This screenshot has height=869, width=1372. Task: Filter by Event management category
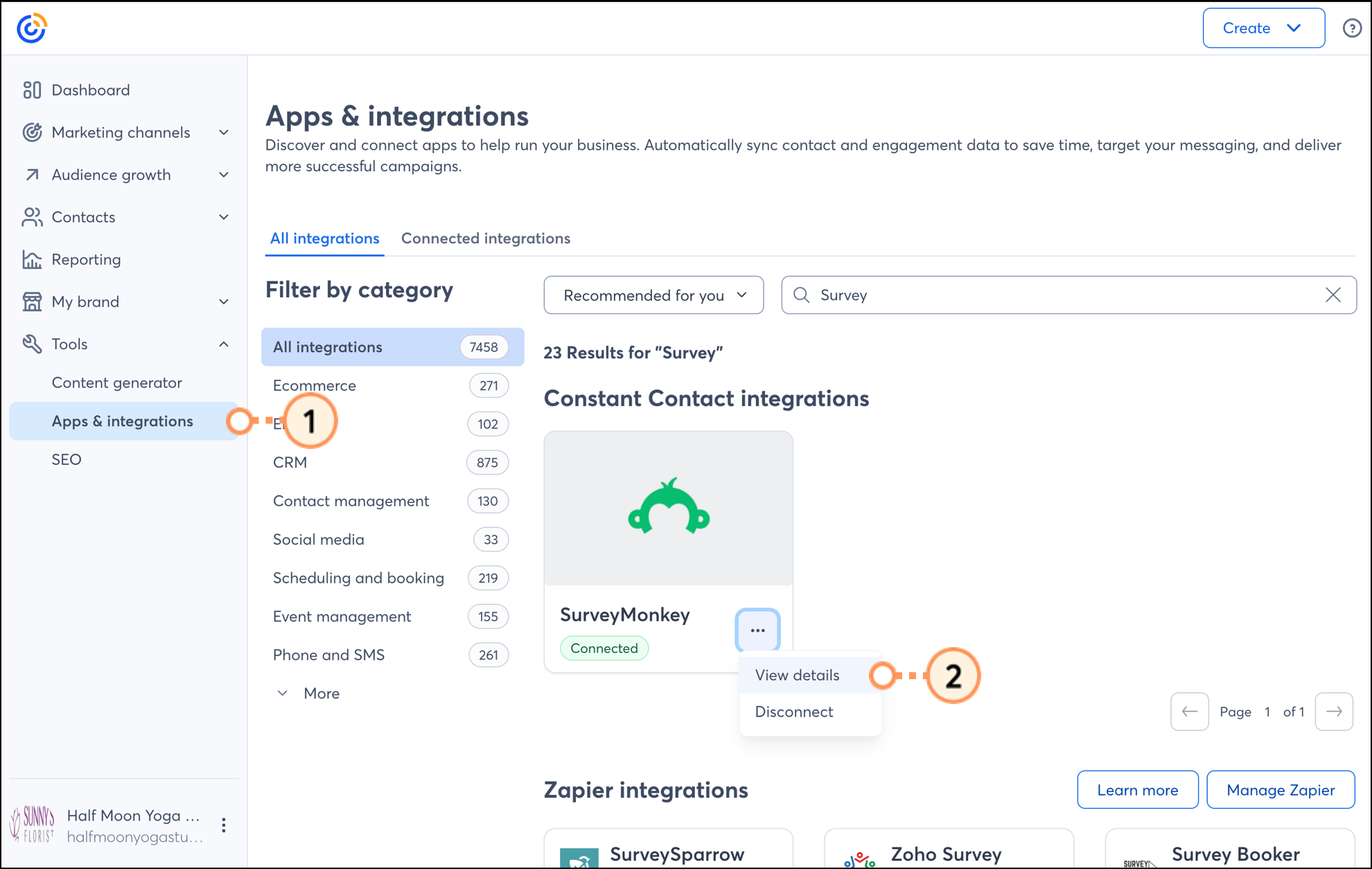(x=392, y=616)
